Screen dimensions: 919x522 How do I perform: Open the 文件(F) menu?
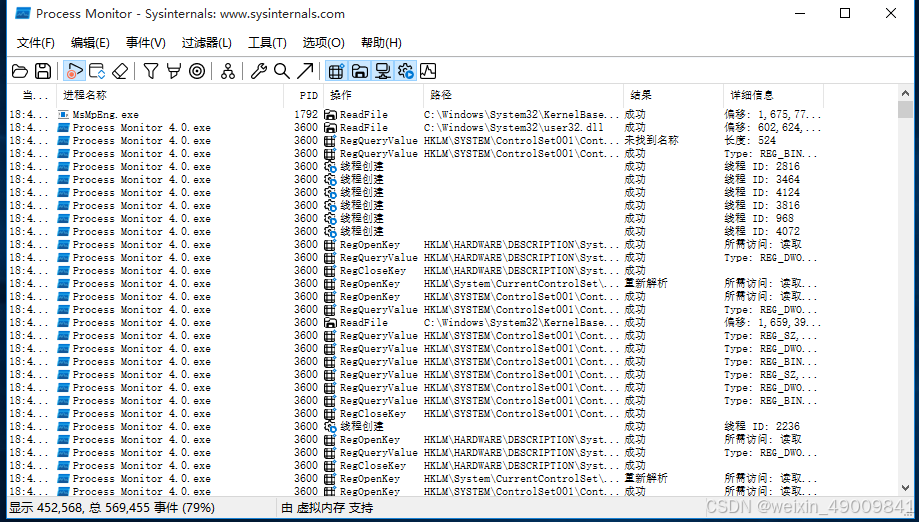(x=36, y=43)
